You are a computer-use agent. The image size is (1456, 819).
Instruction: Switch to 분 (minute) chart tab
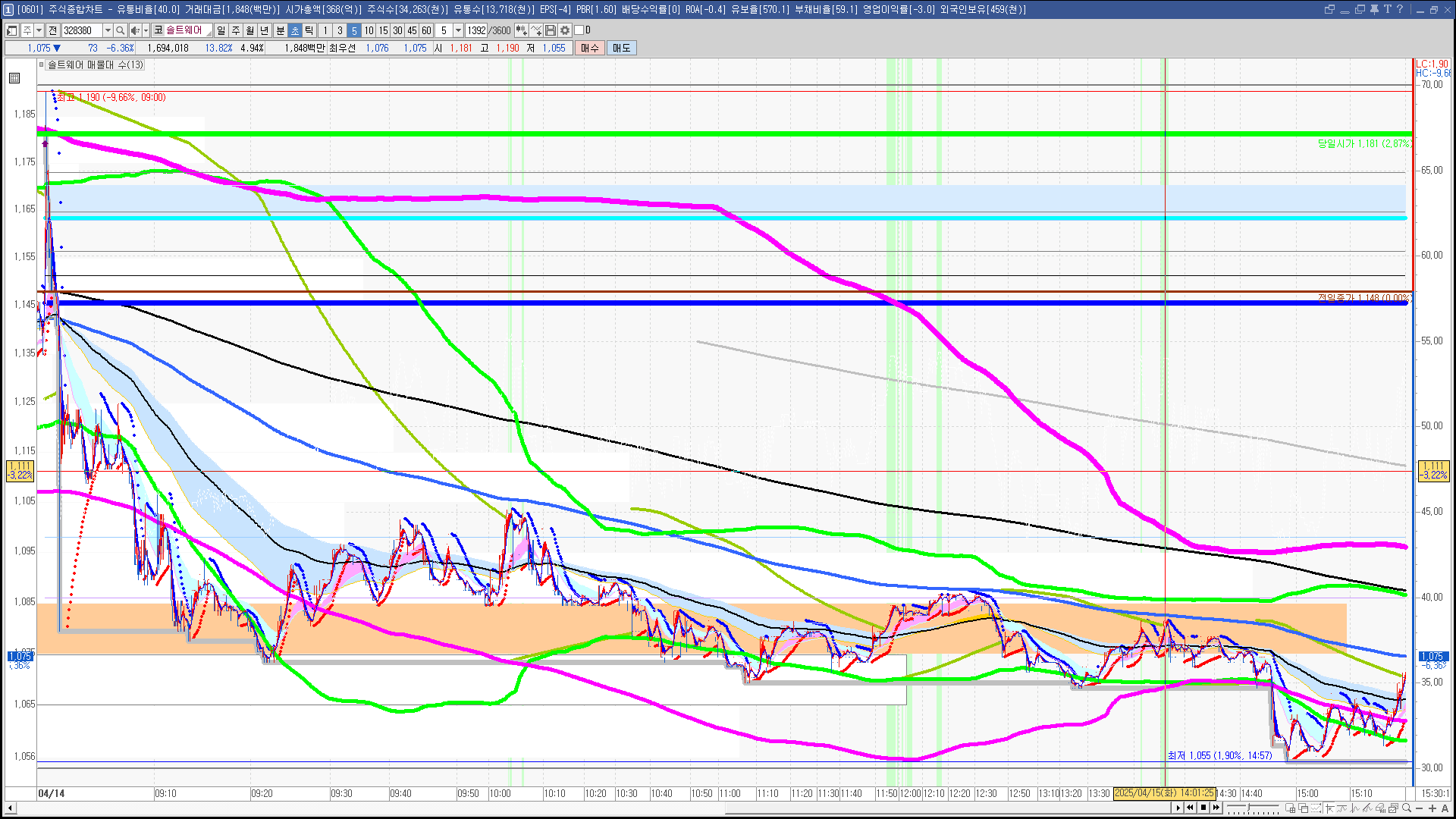point(280,30)
